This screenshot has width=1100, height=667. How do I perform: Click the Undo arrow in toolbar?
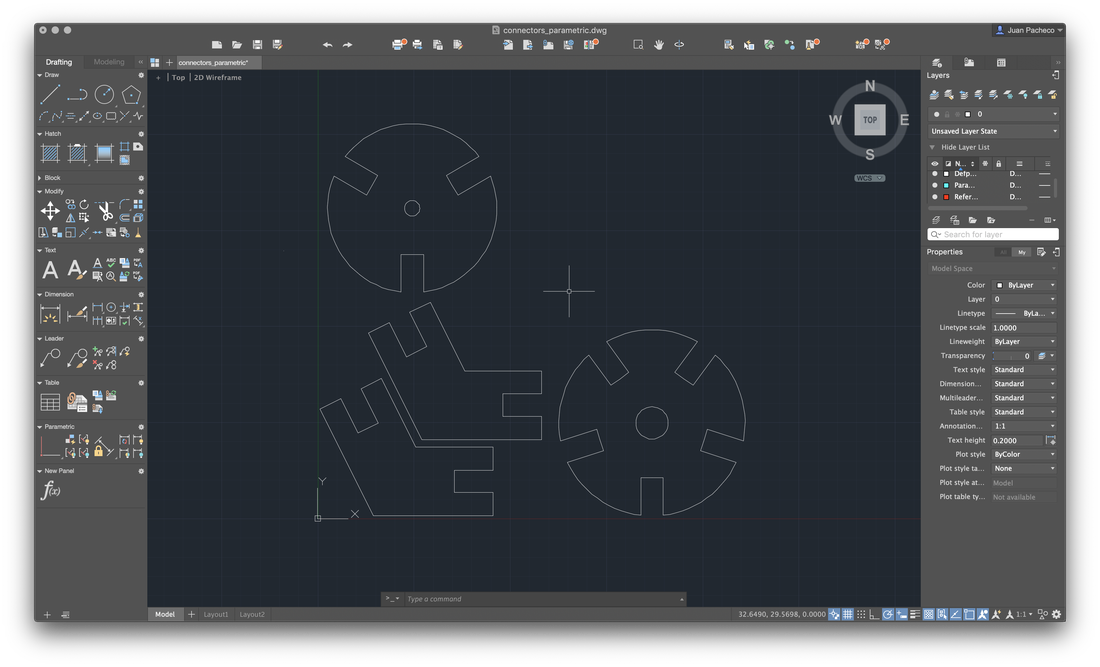coord(328,45)
